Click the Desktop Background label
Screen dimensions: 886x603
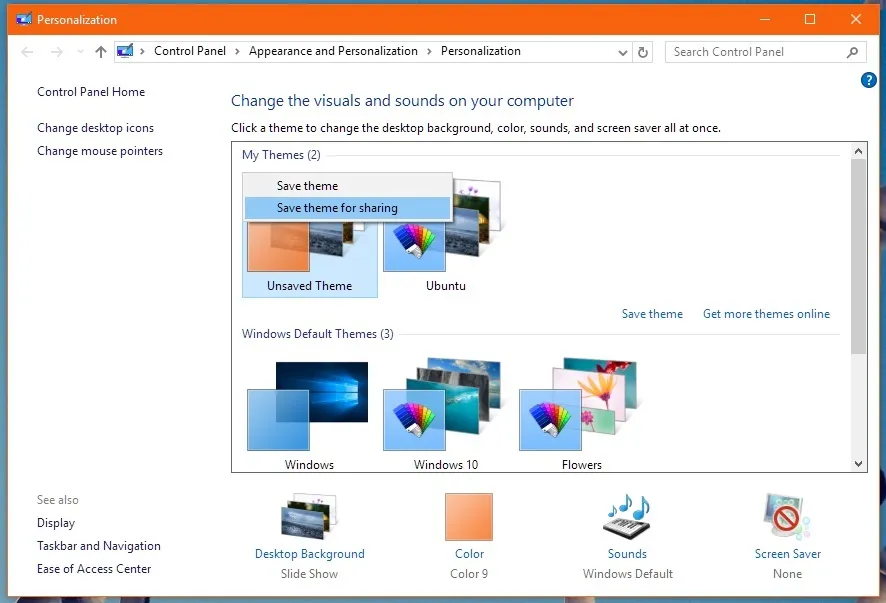(310, 554)
